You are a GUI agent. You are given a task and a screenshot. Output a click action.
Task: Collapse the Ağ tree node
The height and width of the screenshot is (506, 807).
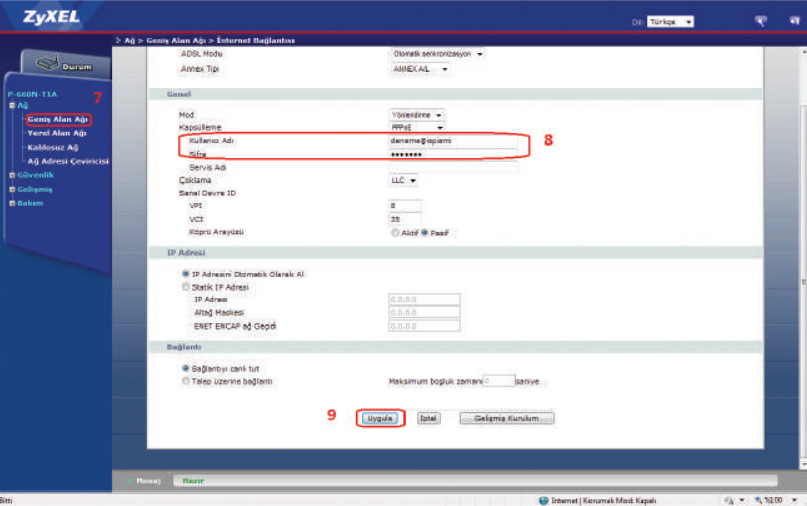[x=11, y=105]
